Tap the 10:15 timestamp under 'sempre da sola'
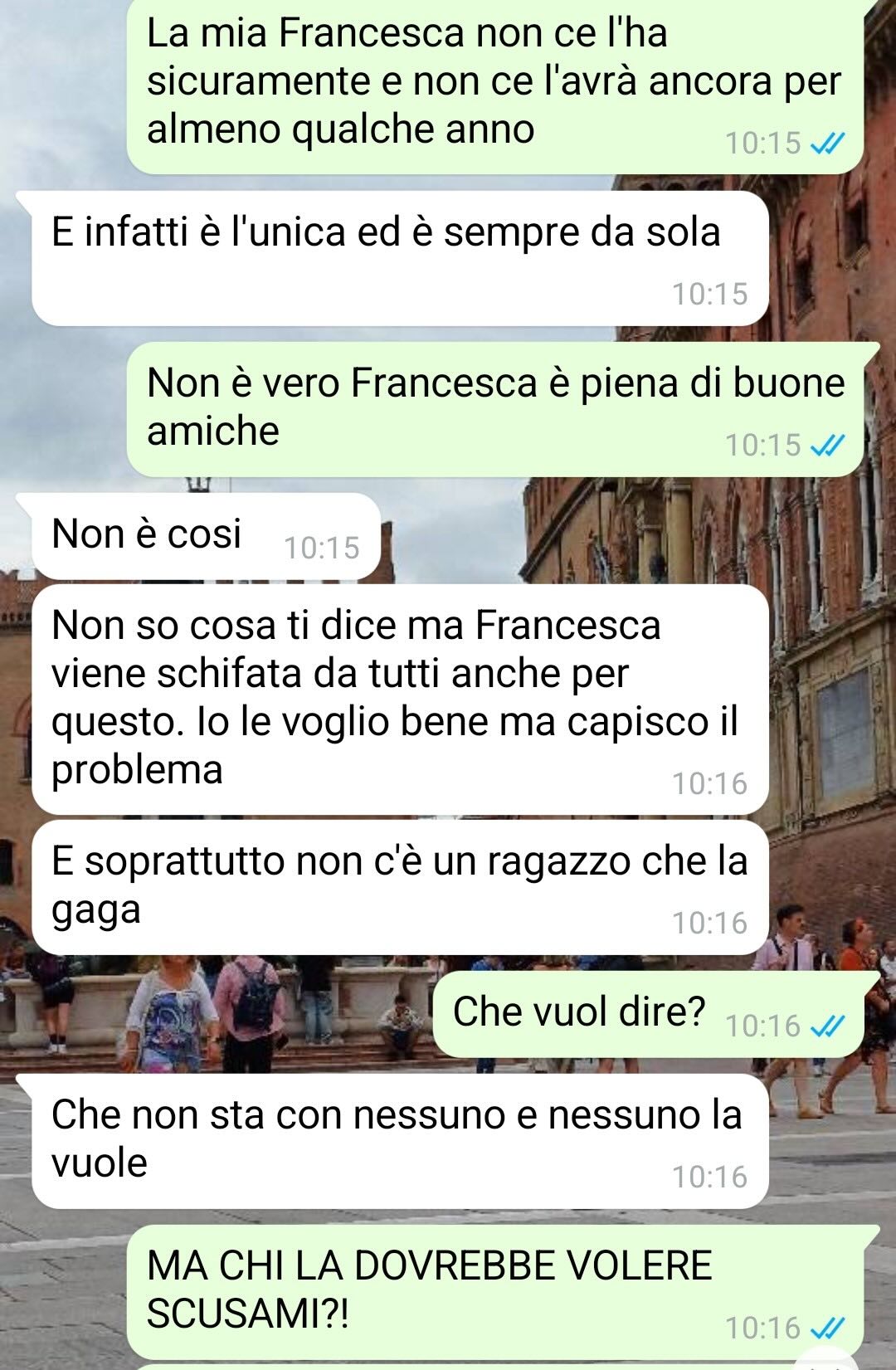The image size is (896, 1370). tap(709, 294)
